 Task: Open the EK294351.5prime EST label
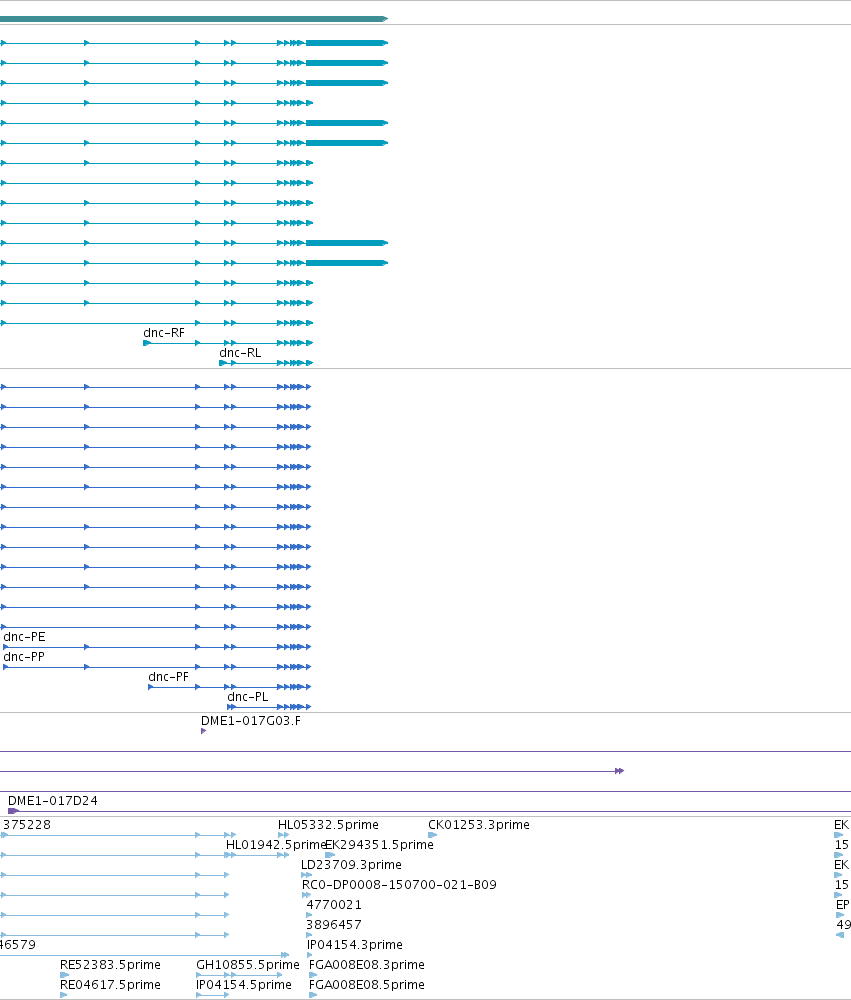pyautogui.click(x=380, y=844)
